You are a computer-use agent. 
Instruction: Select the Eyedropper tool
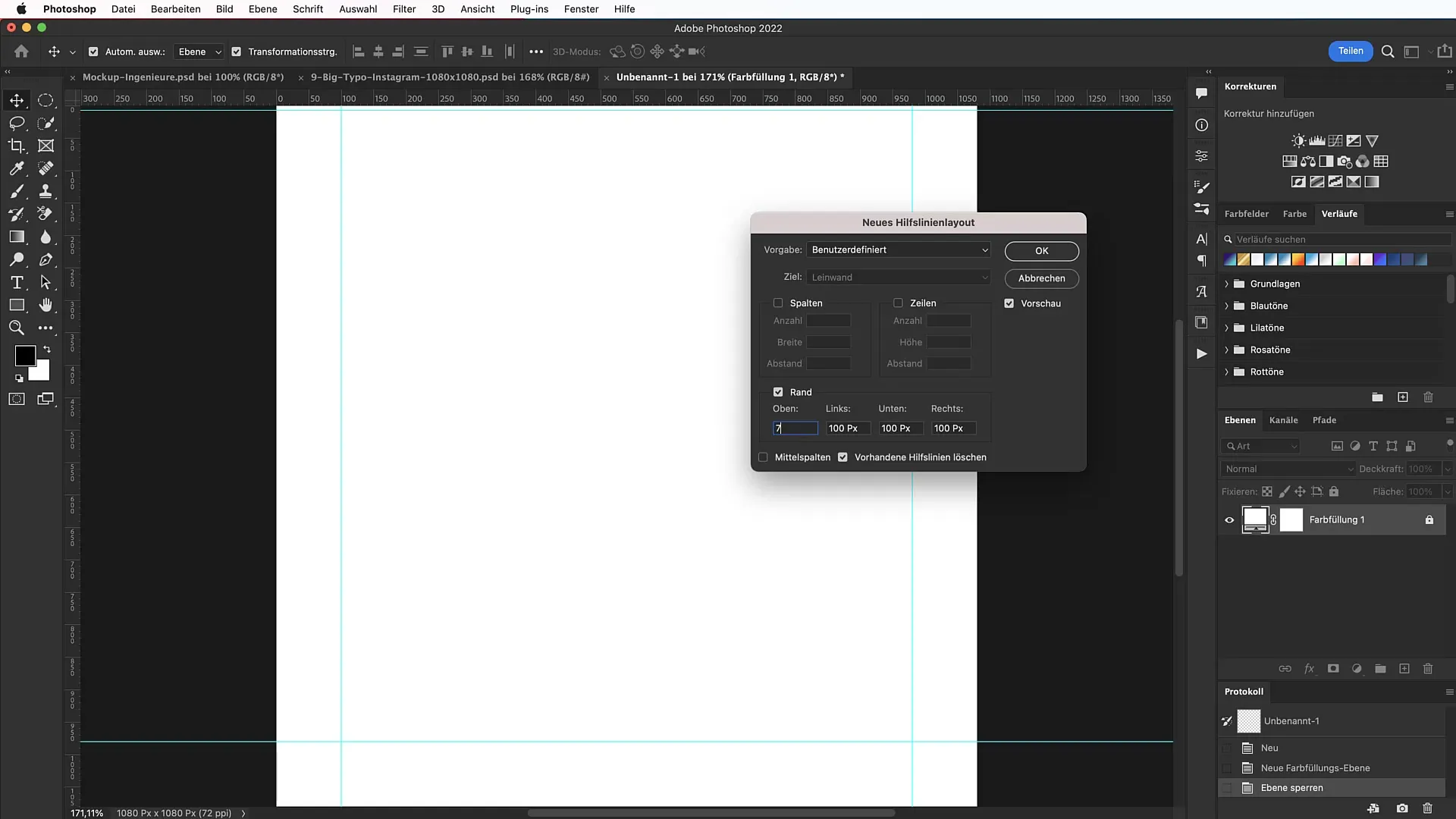coord(17,168)
